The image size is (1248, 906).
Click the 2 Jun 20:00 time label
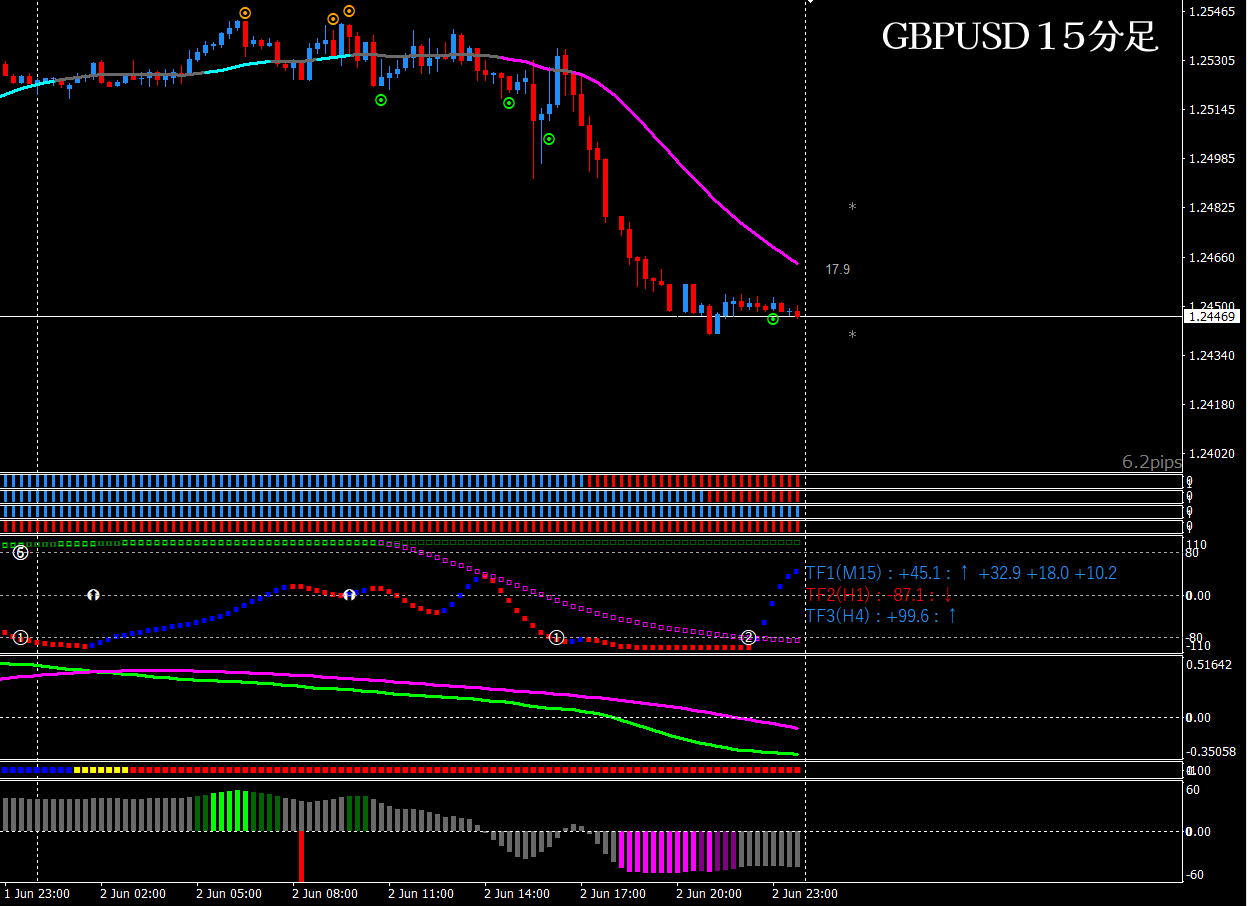click(x=709, y=894)
